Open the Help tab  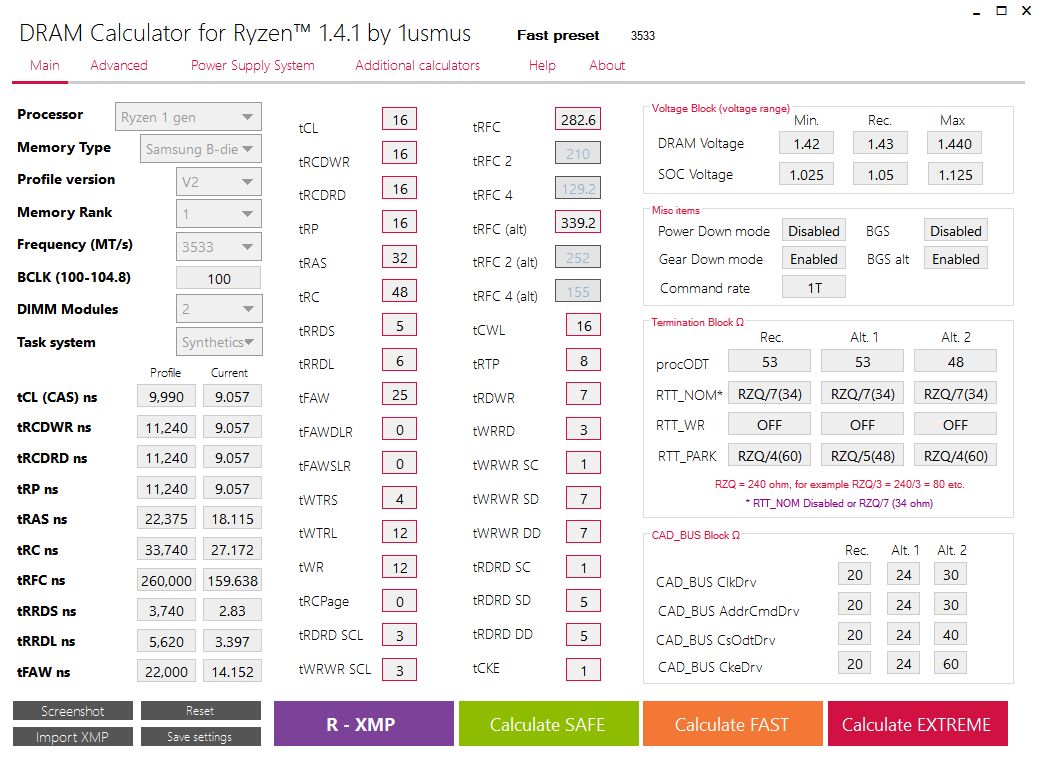click(x=542, y=65)
